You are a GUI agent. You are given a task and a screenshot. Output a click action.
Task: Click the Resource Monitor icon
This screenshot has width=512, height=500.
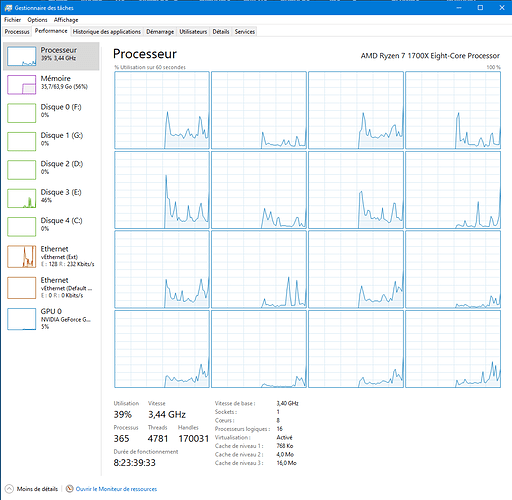point(69,489)
